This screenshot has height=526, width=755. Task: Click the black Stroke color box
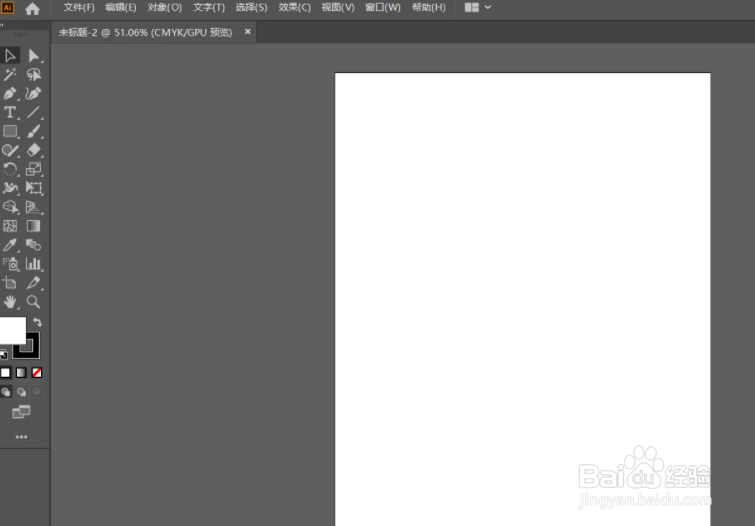[x=33, y=352]
